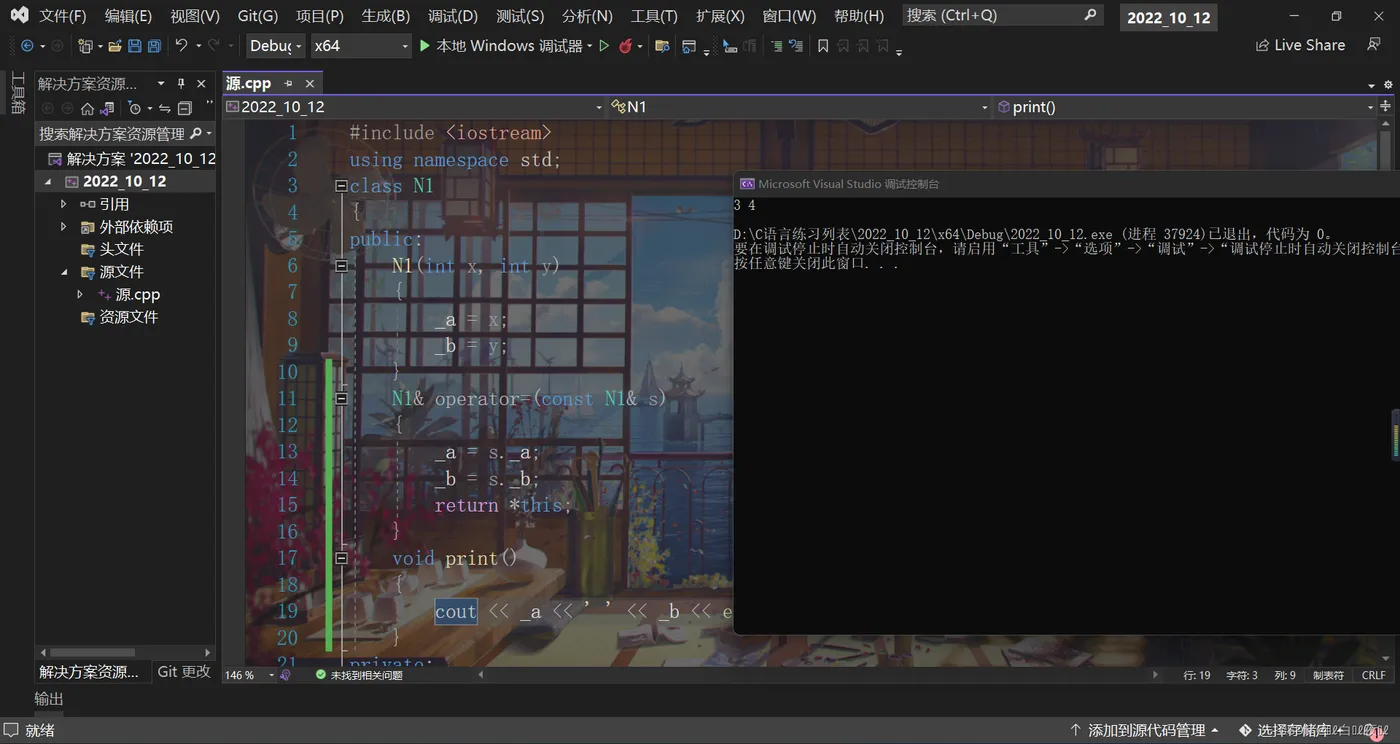Image resolution: width=1400 pixels, height=744 pixels.
Task: Click the uncomment selected lines icon
Action: 796,46
